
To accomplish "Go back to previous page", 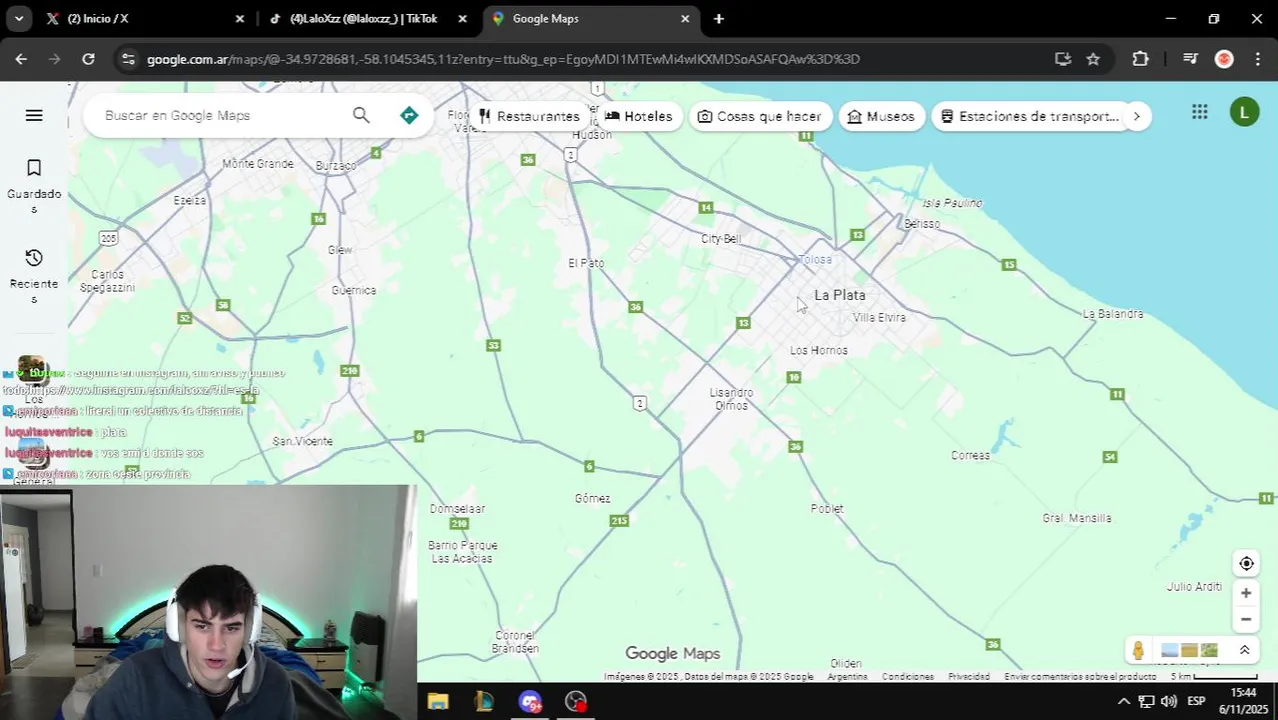I will coord(21,59).
